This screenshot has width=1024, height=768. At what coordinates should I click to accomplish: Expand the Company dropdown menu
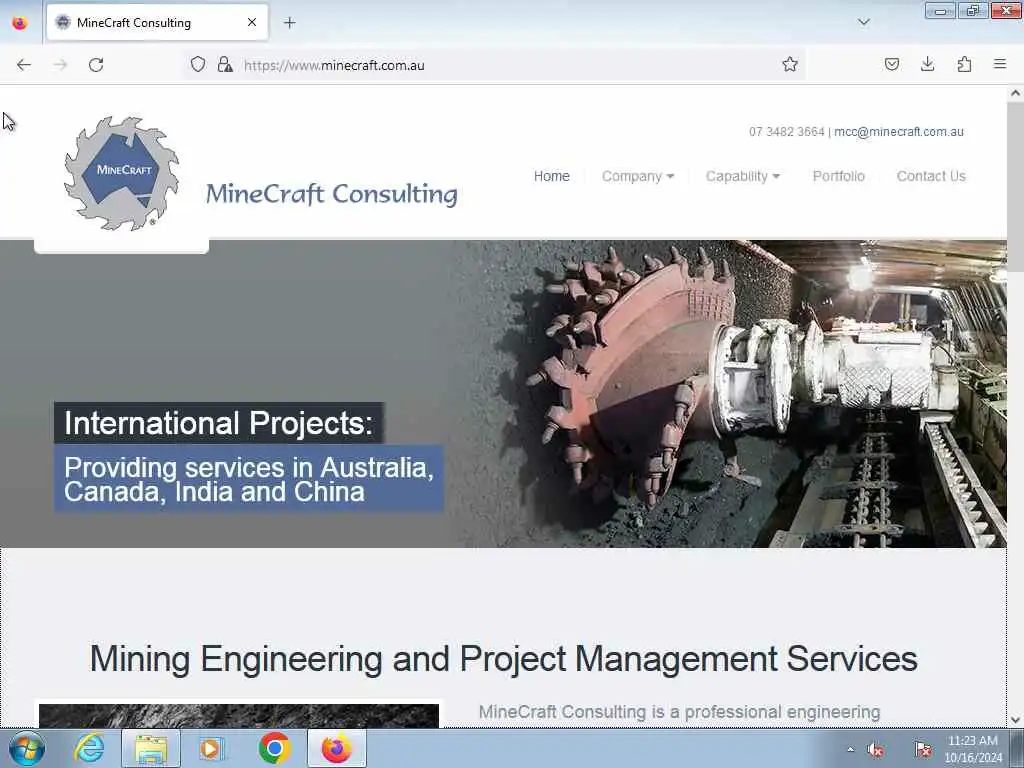point(637,176)
